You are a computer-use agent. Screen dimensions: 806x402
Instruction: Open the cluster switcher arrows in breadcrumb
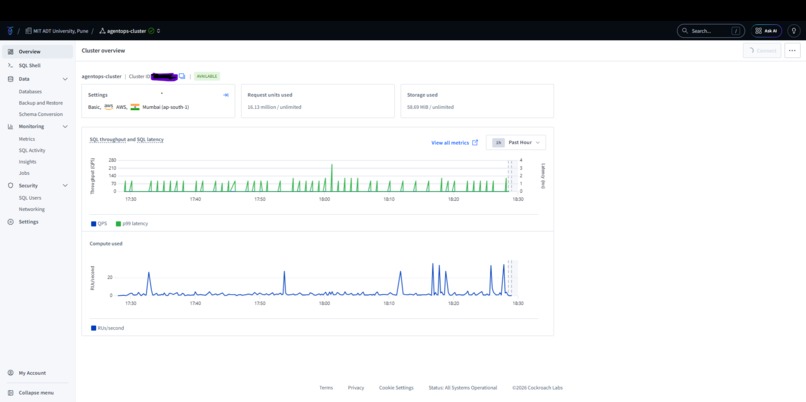(x=158, y=31)
